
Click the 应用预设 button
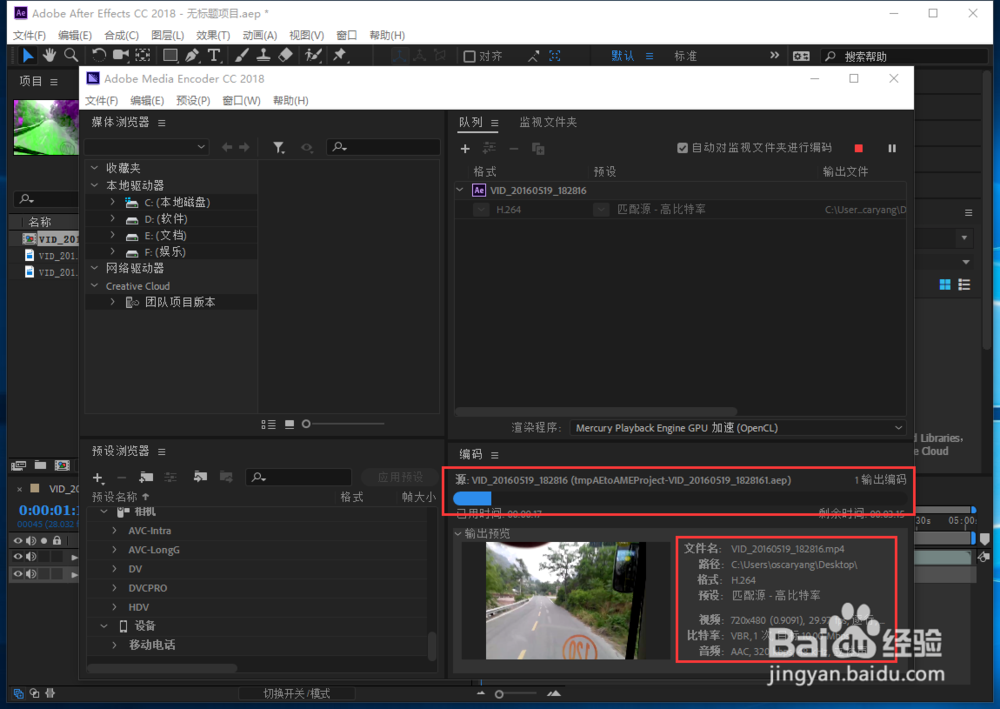(398, 477)
